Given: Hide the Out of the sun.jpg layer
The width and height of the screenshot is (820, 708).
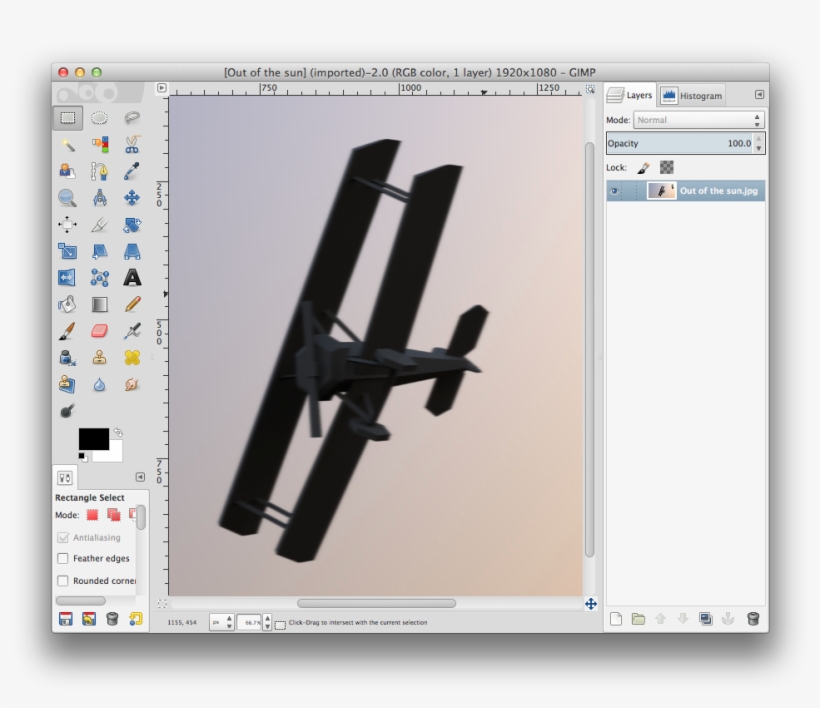Looking at the screenshot, I should coord(613,190).
